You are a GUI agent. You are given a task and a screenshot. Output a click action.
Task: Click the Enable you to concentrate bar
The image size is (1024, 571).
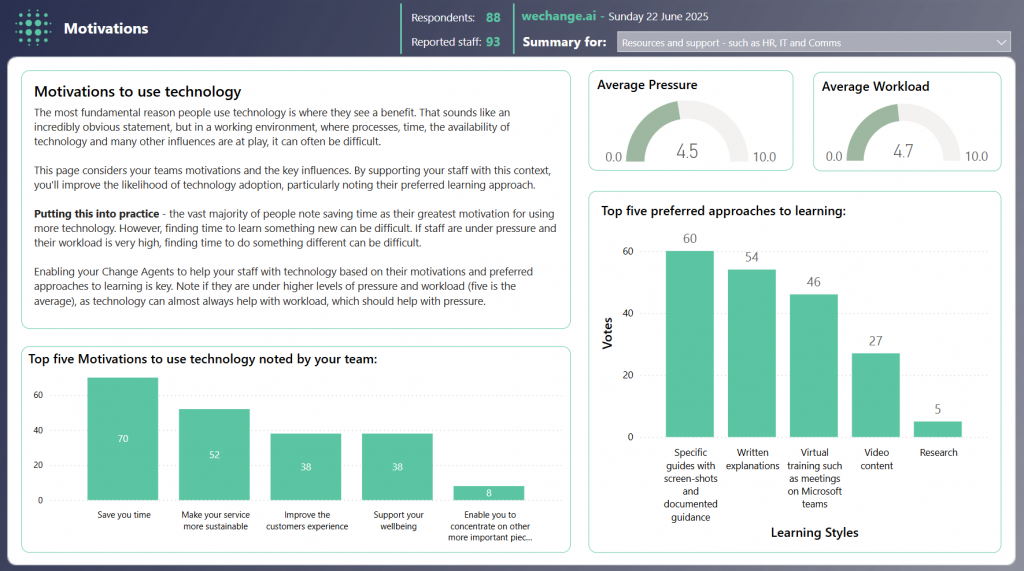point(488,493)
